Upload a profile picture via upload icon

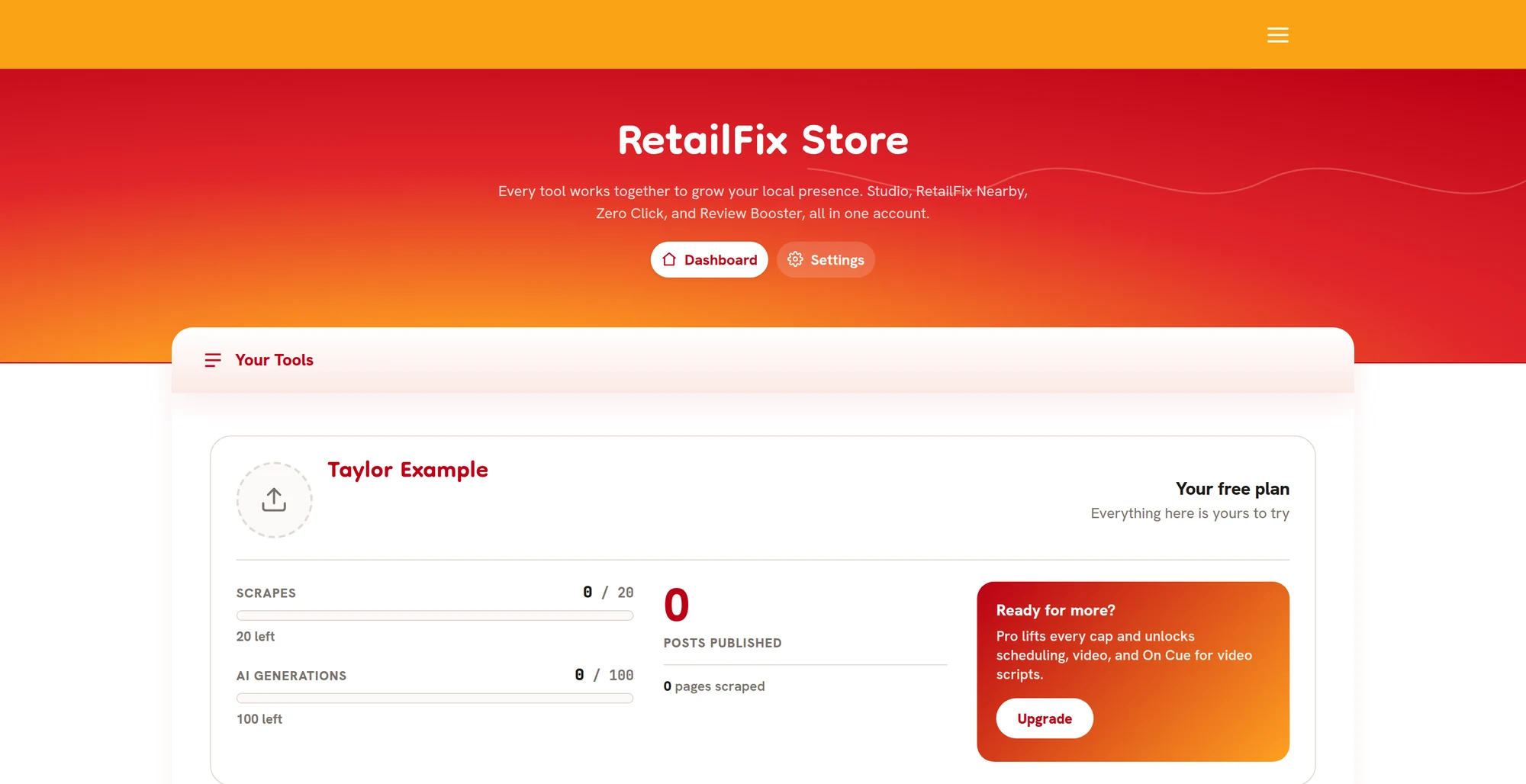[x=274, y=500]
